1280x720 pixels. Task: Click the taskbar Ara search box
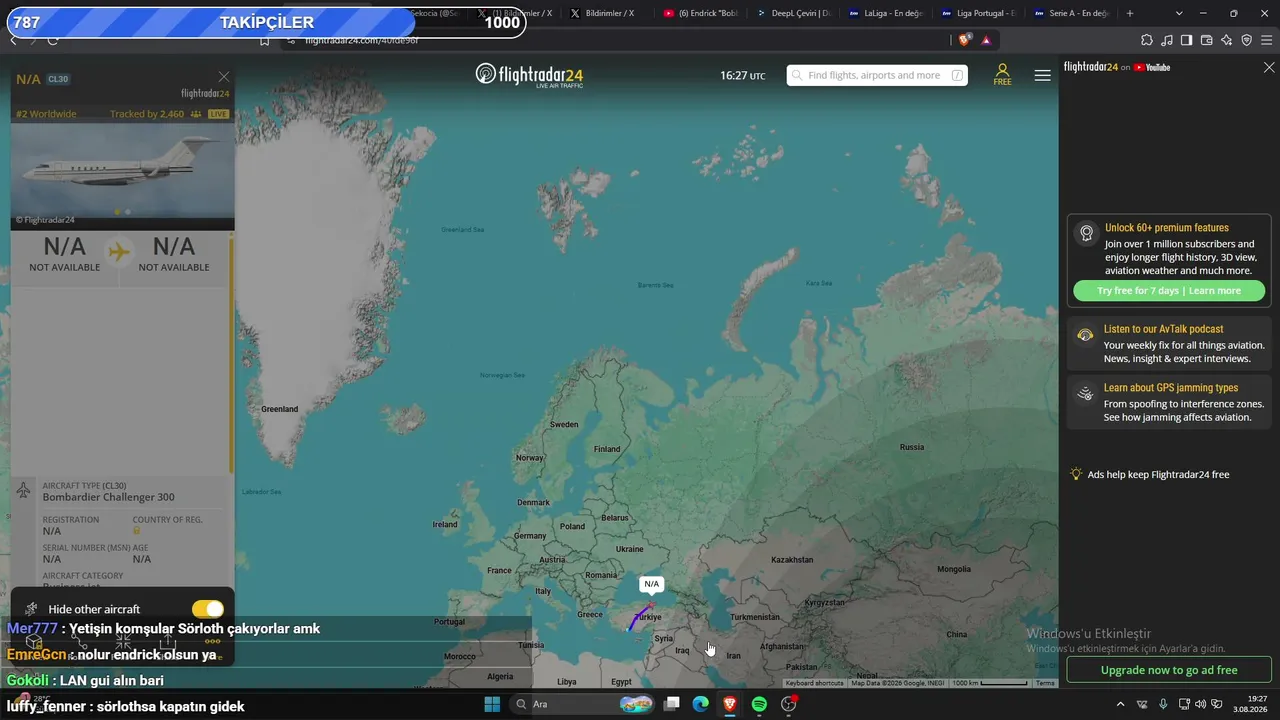point(582,704)
